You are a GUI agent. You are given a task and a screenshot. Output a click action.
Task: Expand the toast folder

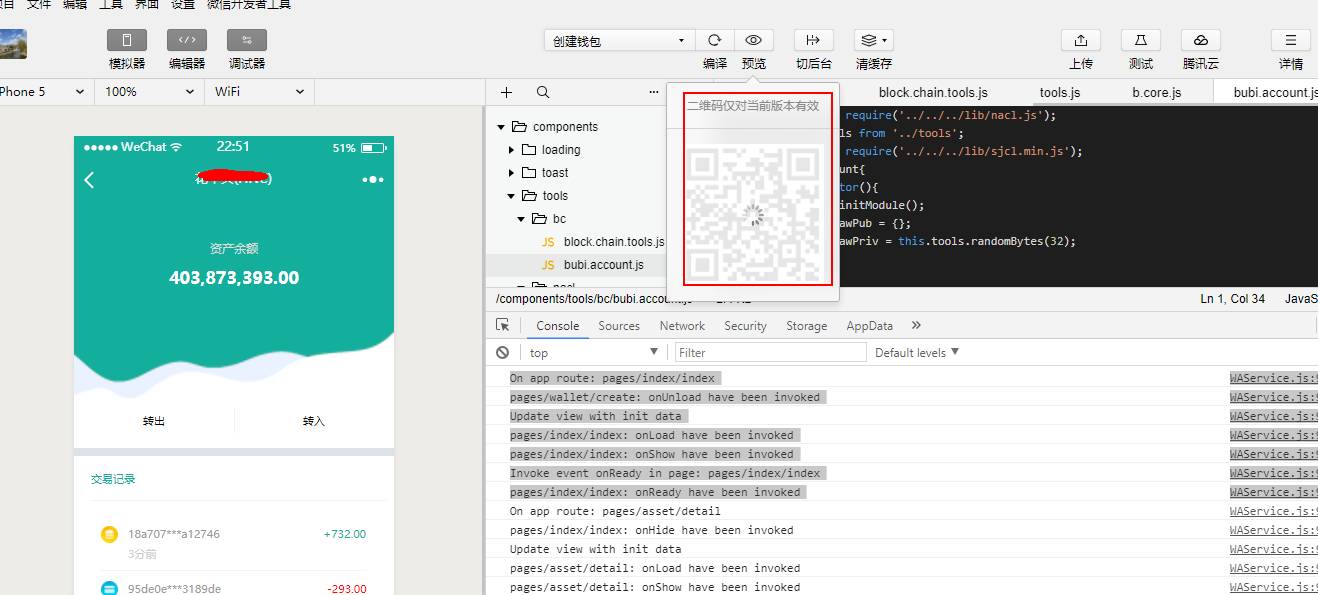[x=512, y=173]
